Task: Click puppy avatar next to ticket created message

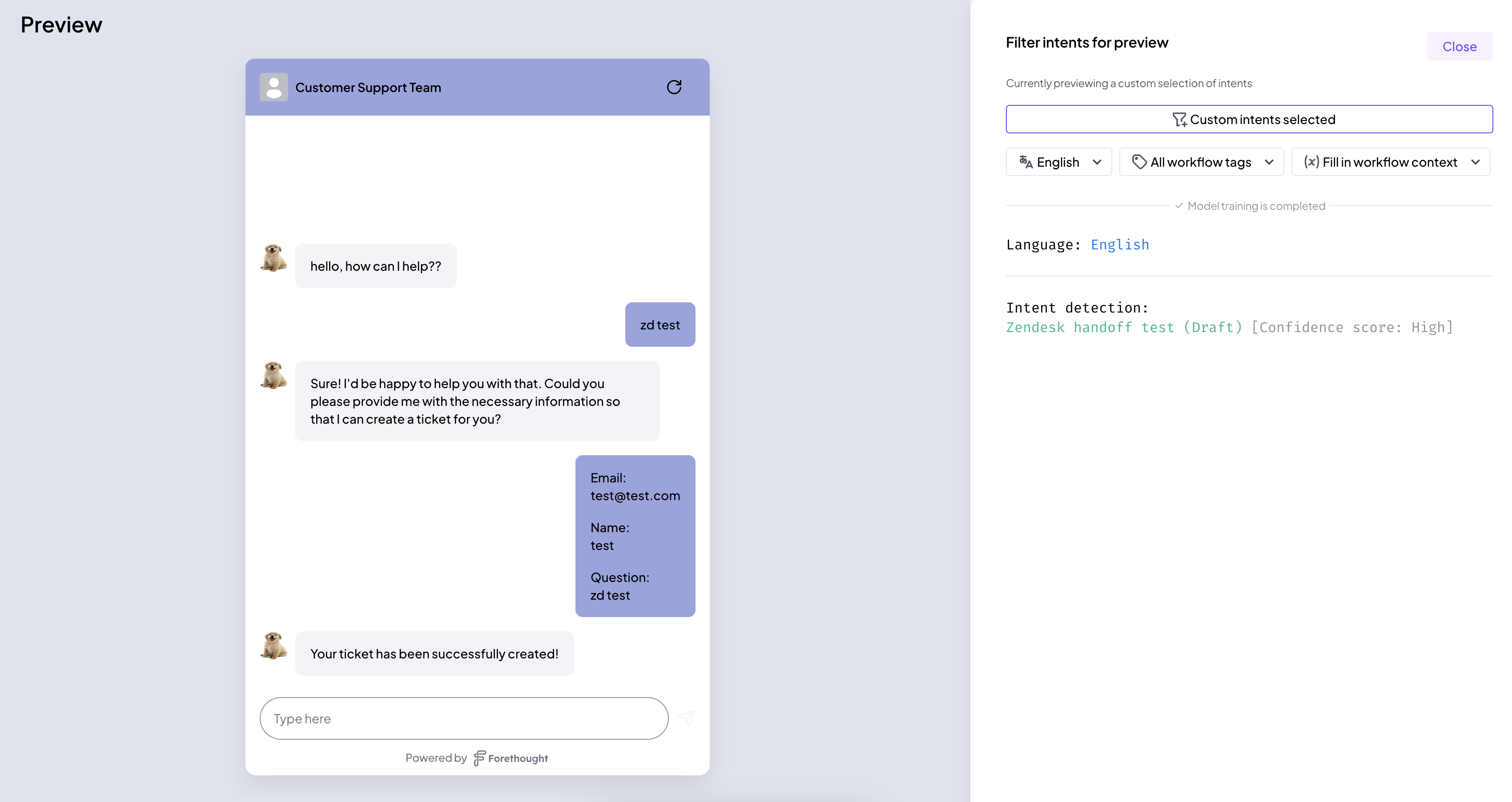Action: pyautogui.click(x=273, y=646)
